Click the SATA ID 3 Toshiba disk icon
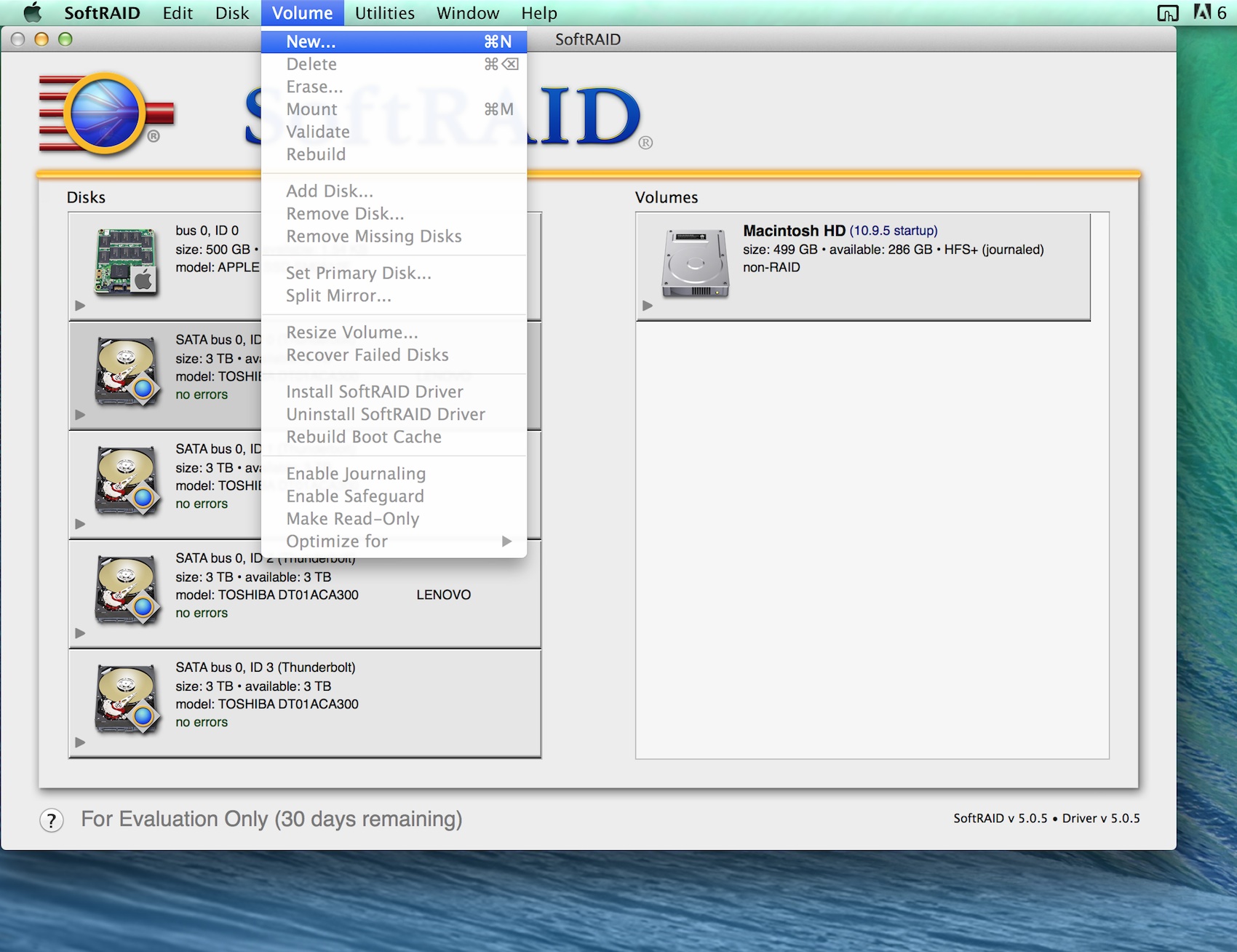The width and height of the screenshot is (1237, 952). (126, 699)
